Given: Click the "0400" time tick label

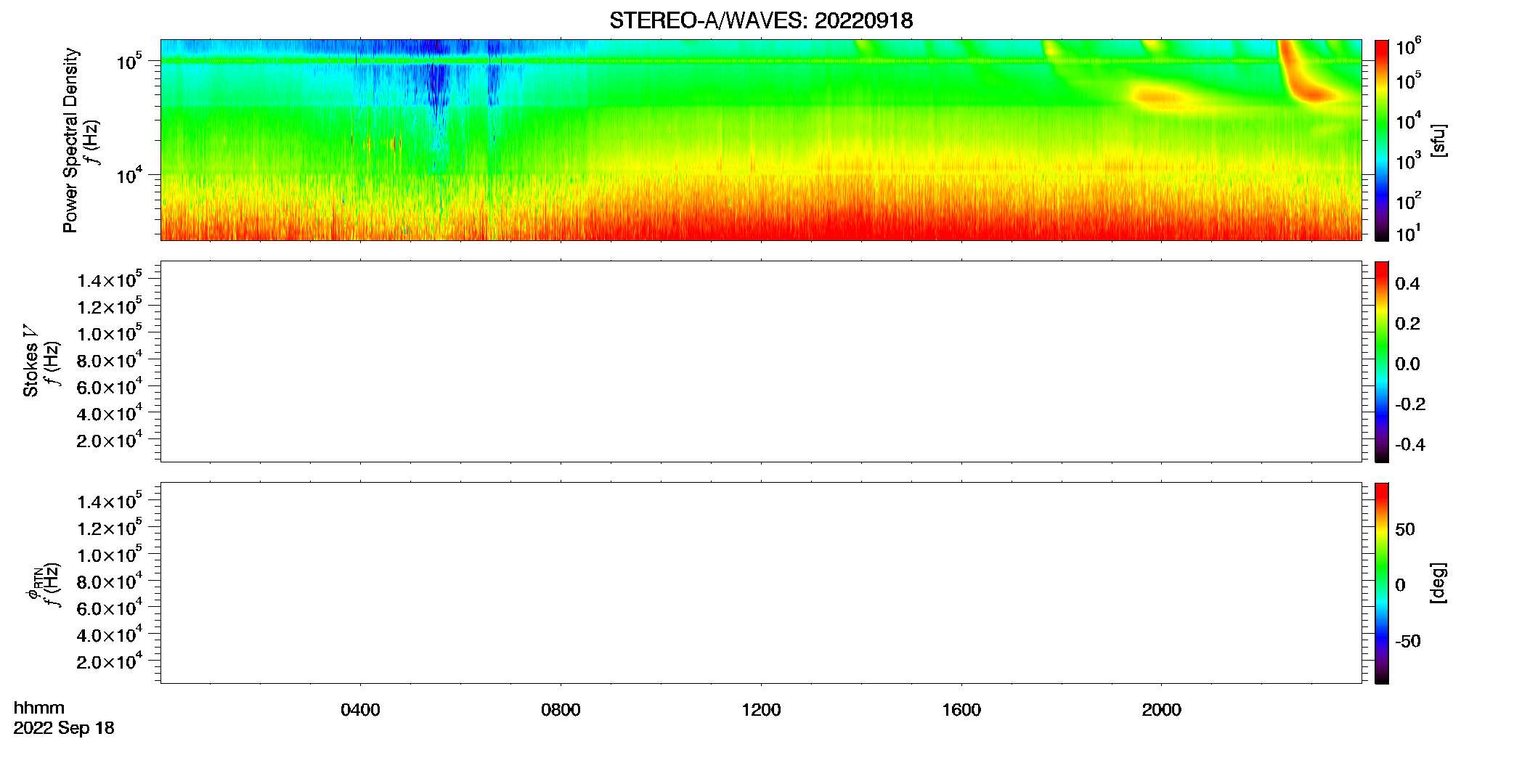Looking at the screenshot, I should point(360,710).
